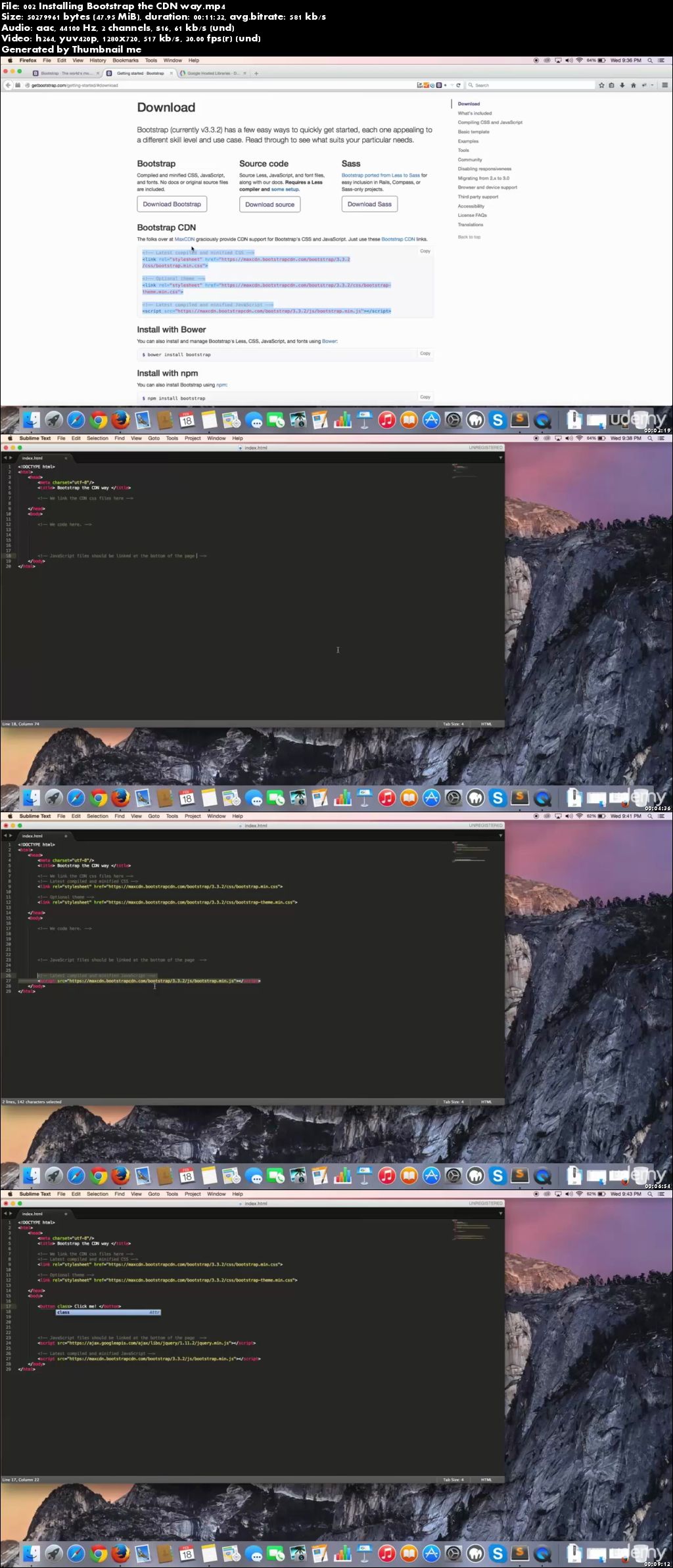Image resolution: width=673 pixels, height=1568 pixels.
Task: Open 'Migrating from 2.x to 3.0' link
Action: 484,178
